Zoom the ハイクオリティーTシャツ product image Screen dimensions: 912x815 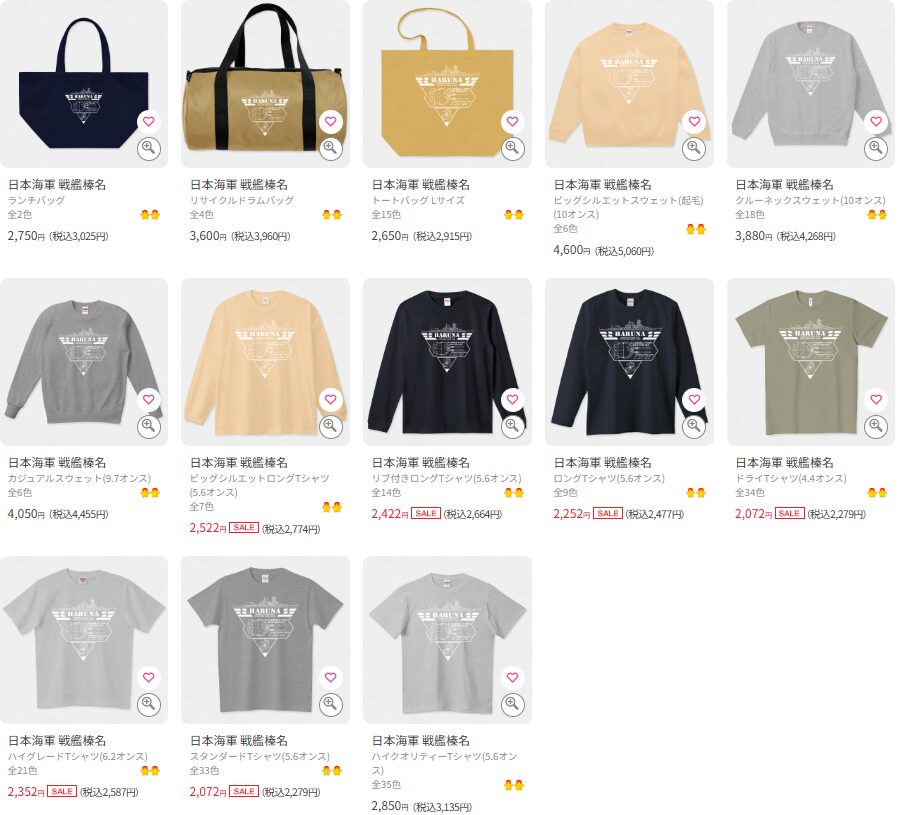click(x=512, y=704)
